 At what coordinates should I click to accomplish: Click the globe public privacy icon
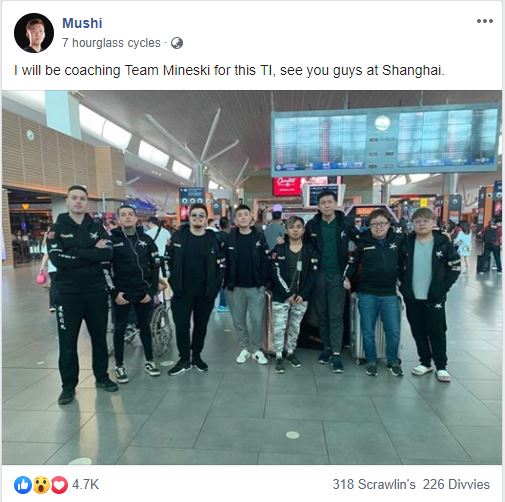click(177, 43)
